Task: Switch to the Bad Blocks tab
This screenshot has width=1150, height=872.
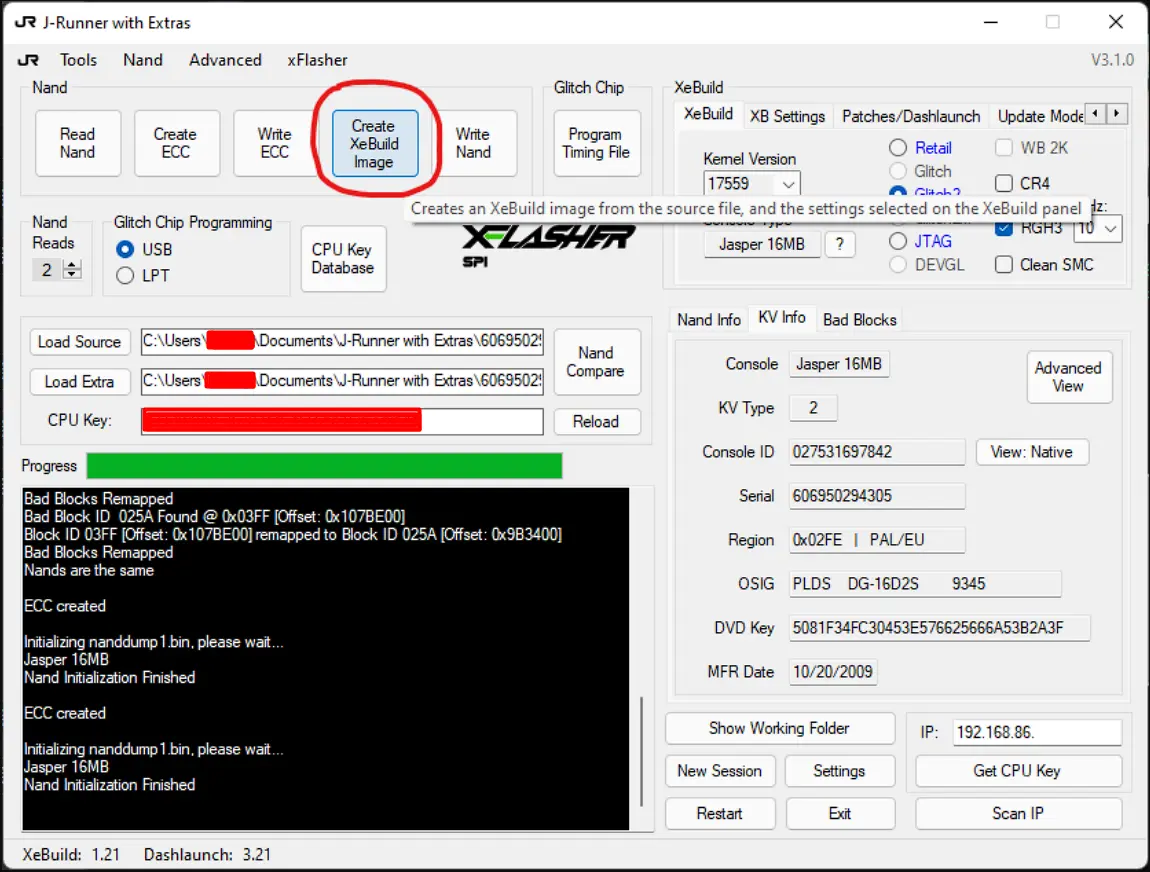Action: coord(860,320)
